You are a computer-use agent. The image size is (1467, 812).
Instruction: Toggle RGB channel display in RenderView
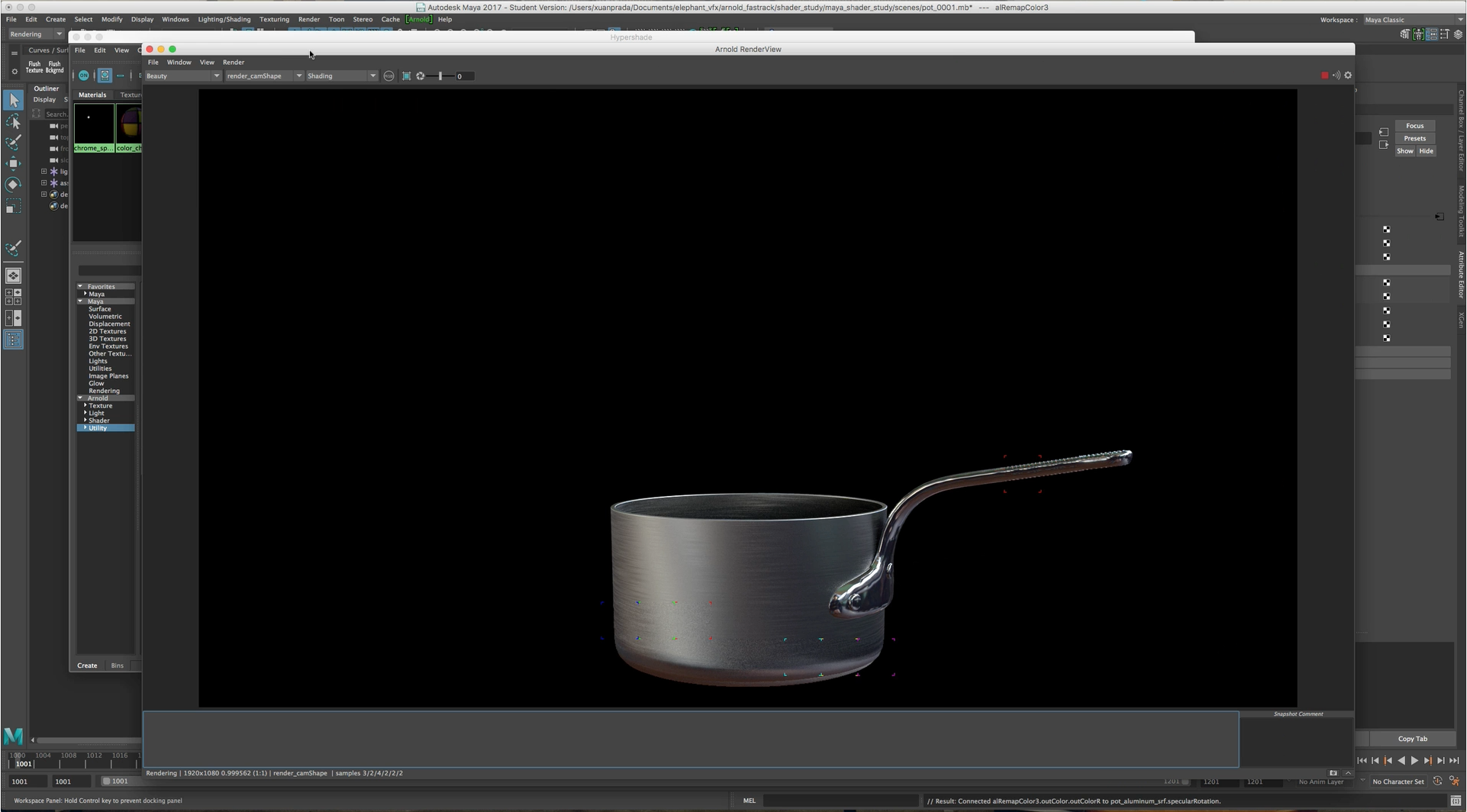coord(389,76)
